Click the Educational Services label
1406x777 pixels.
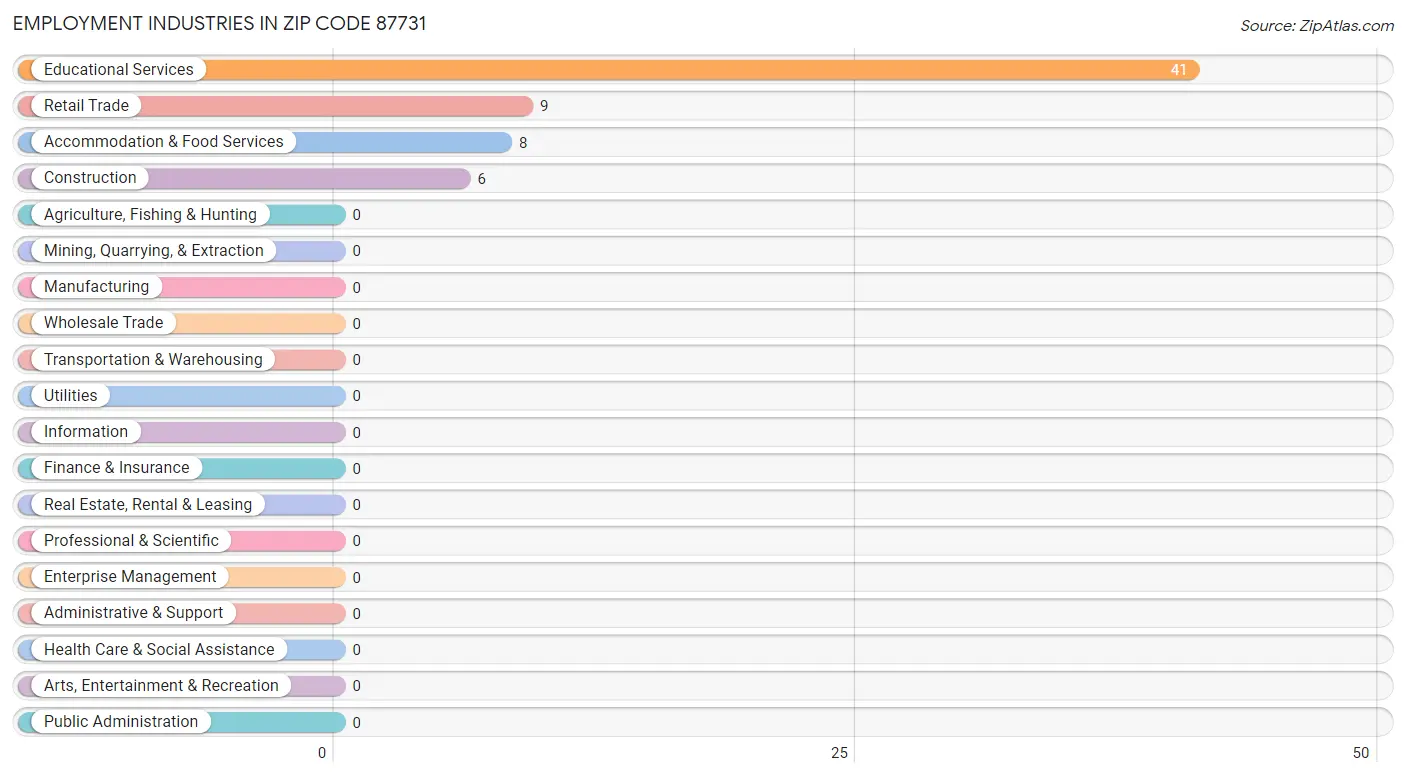point(119,69)
